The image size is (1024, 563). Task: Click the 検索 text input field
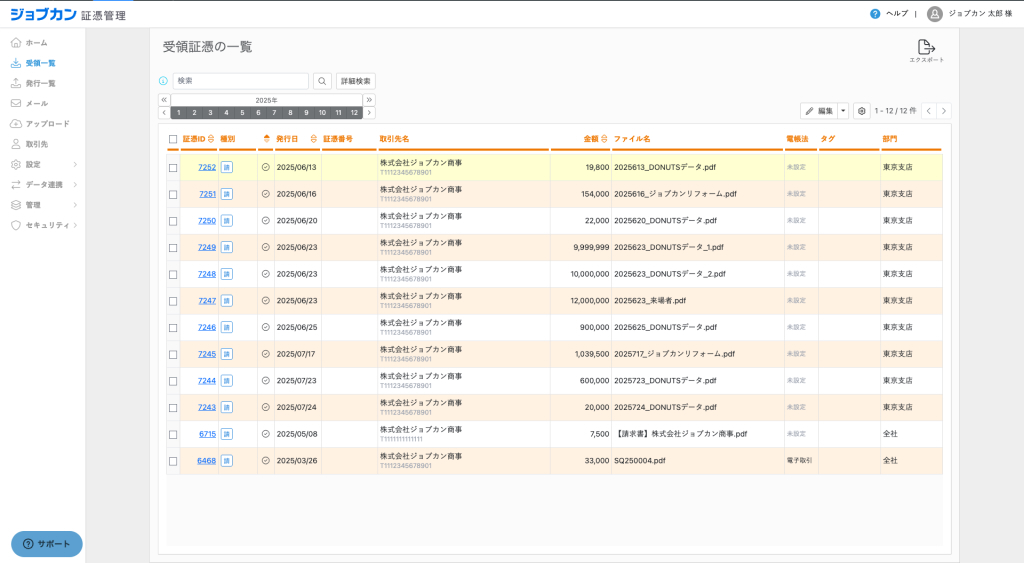coord(240,81)
